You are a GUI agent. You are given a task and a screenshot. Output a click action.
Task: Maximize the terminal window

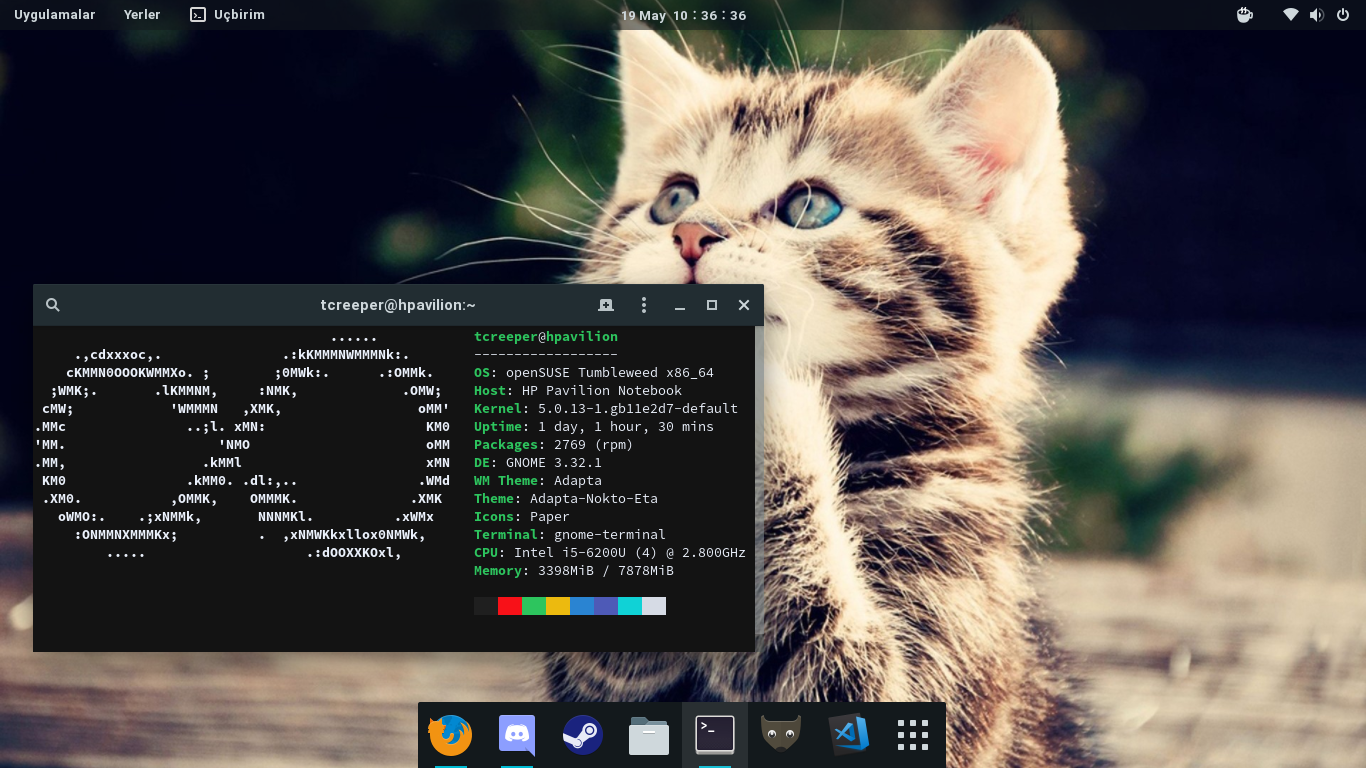712,305
